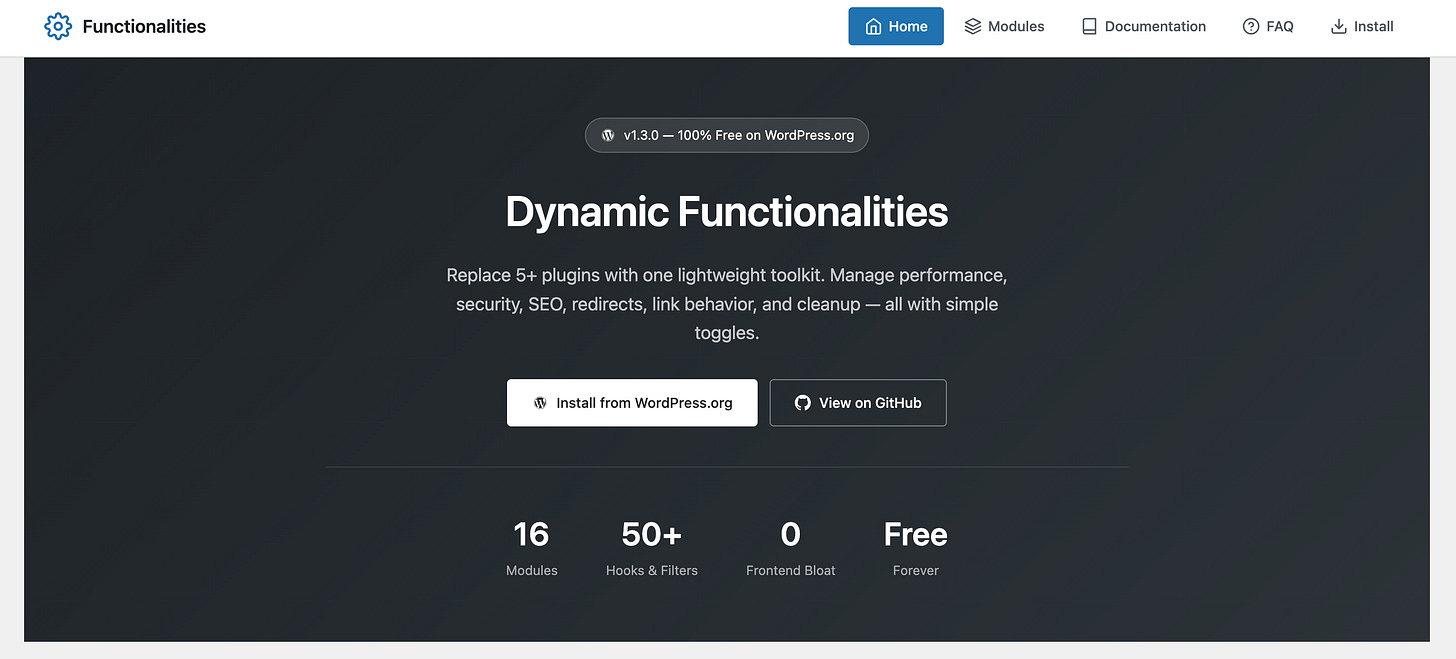This screenshot has height=659, width=1456.
Task: Click the gear logo icon beside Functionalities
Action: tap(59, 26)
